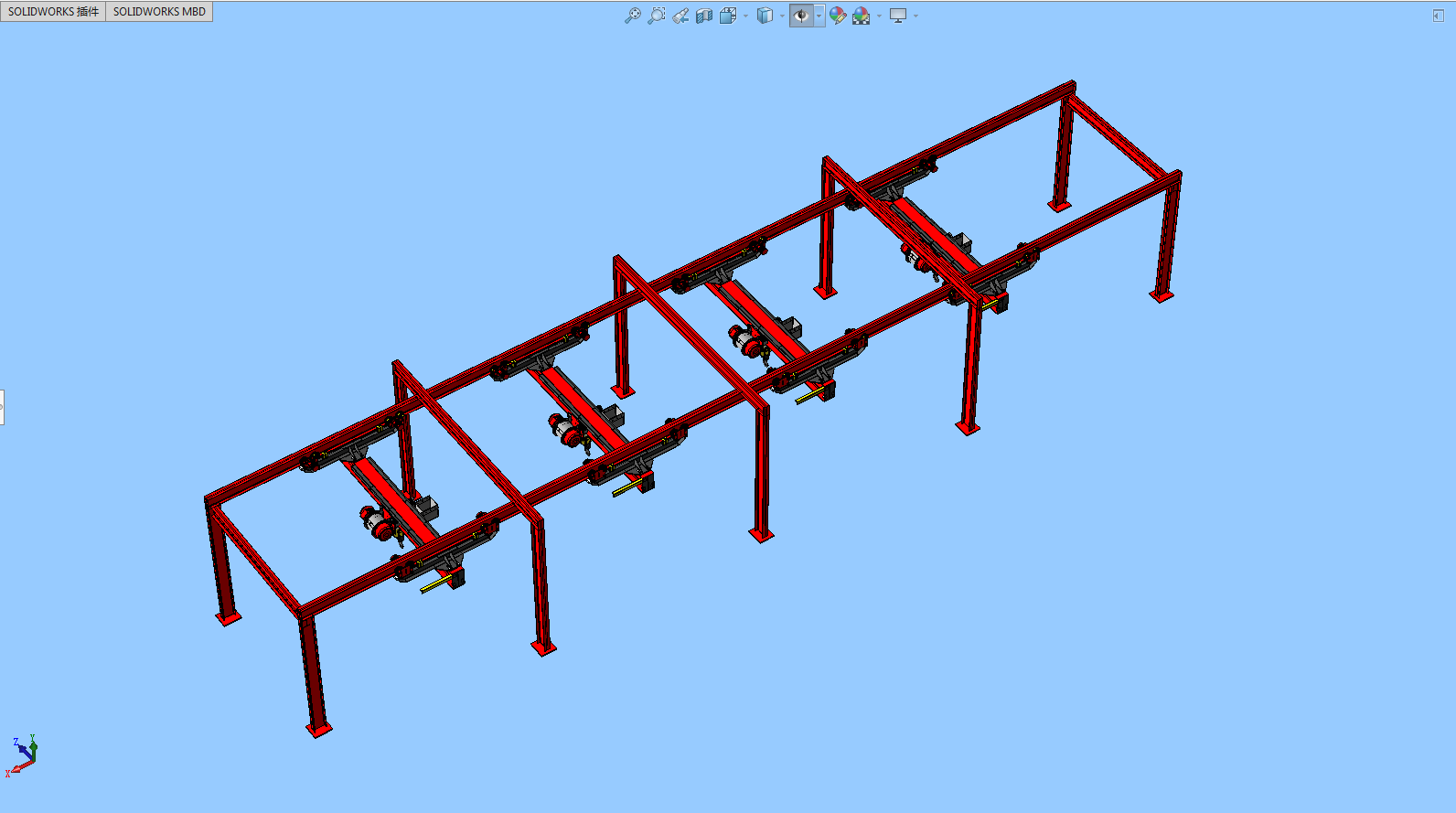This screenshot has height=813, width=1456.
Task: Expand the Apply Scene dropdown arrow
Action: point(879,16)
